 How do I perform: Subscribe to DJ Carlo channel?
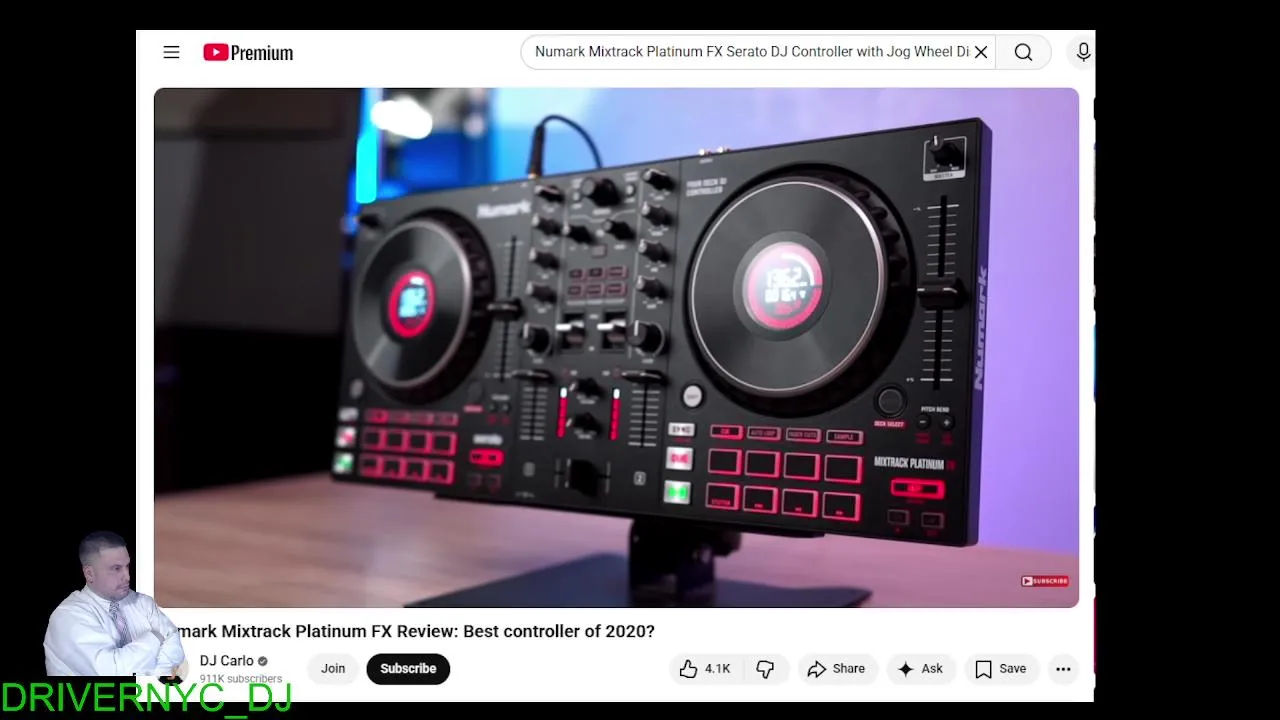tap(408, 669)
